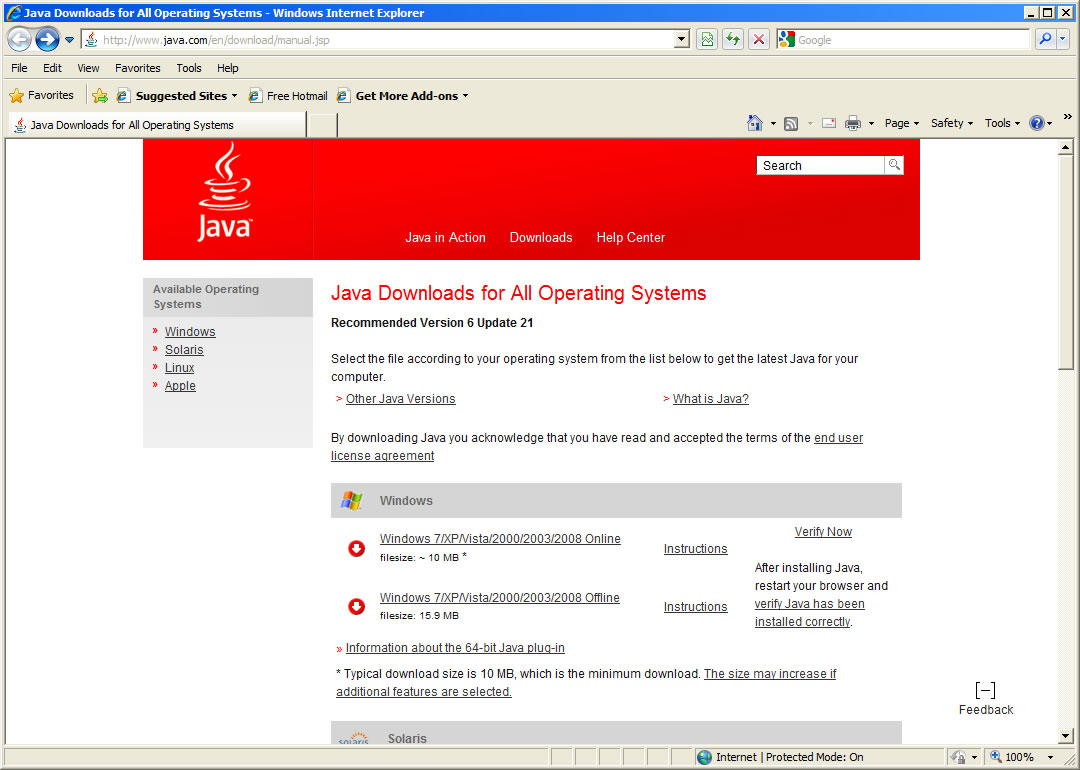Click the Apple link in sidebar

coord(180,386)
